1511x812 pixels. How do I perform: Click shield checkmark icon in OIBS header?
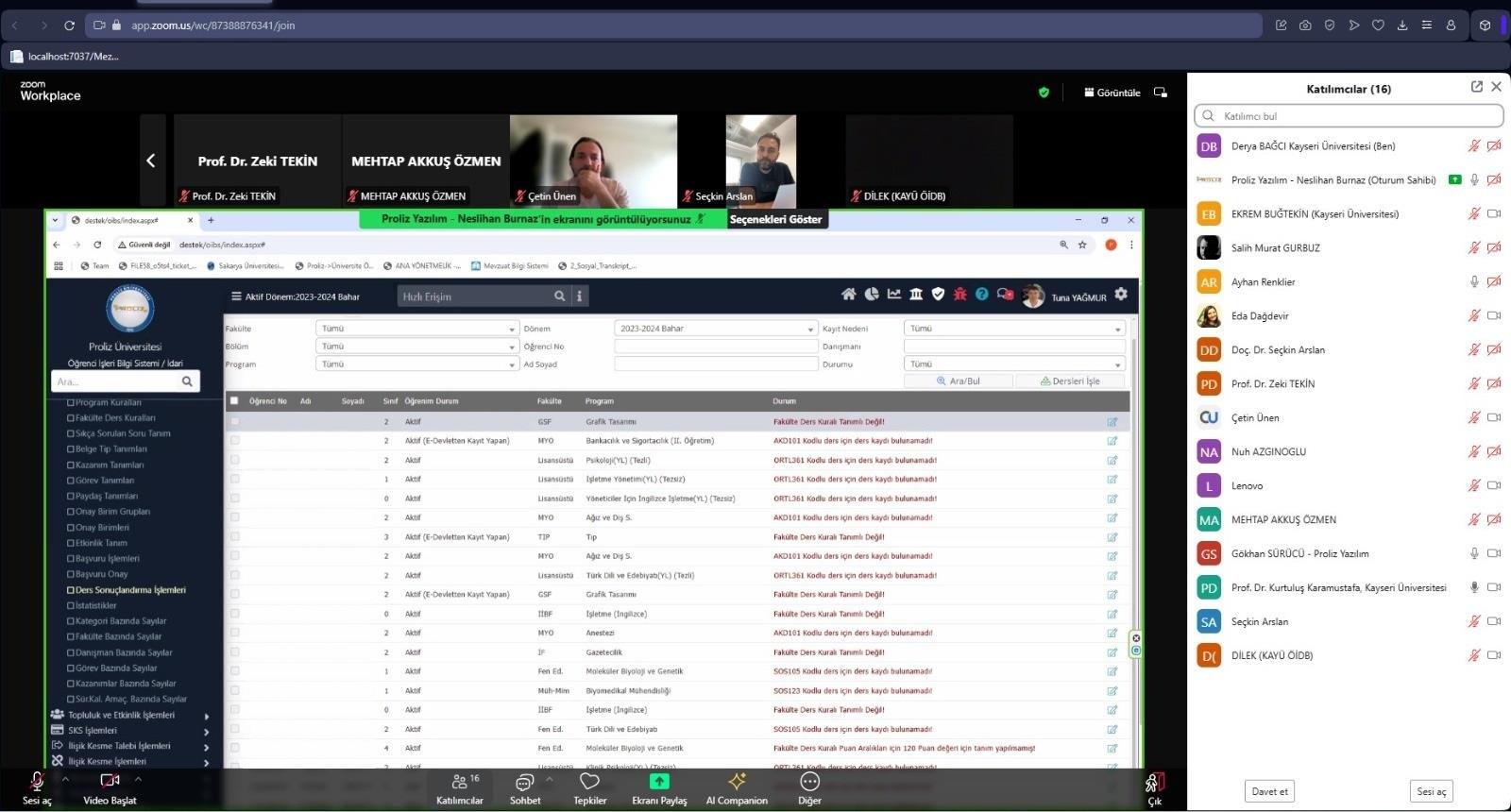point(938,295)
